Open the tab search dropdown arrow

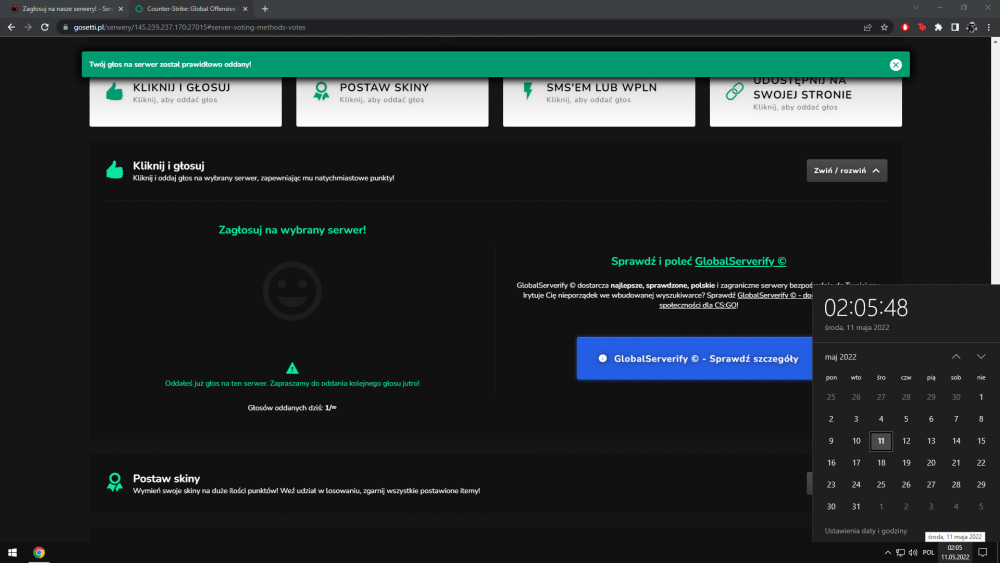tap(916, 8)
